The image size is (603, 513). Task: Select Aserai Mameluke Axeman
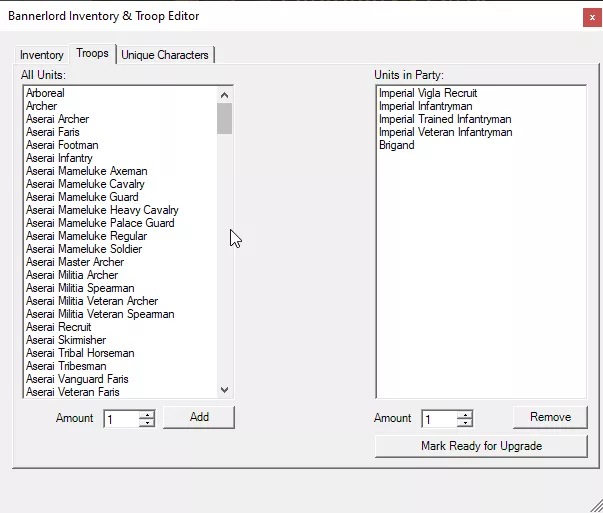(121, 171)
